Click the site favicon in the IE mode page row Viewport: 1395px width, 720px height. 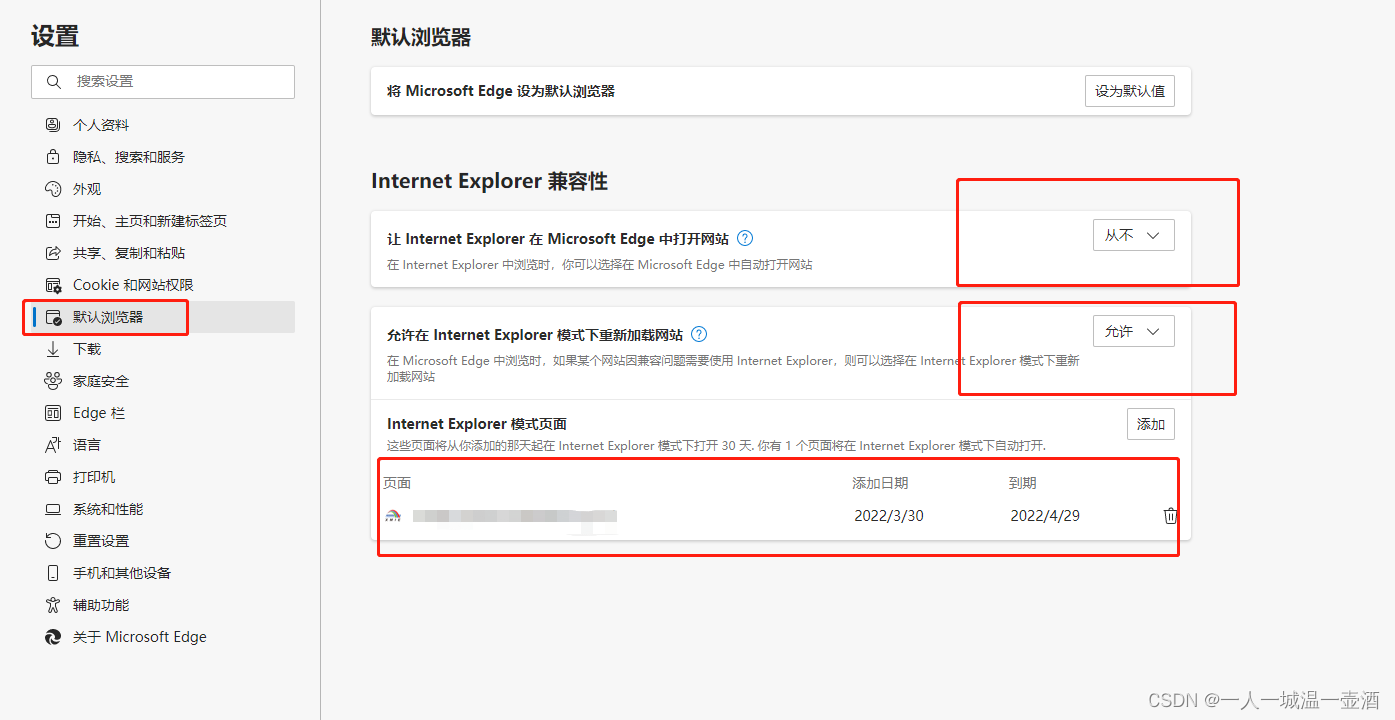click(x=393, y=516)
